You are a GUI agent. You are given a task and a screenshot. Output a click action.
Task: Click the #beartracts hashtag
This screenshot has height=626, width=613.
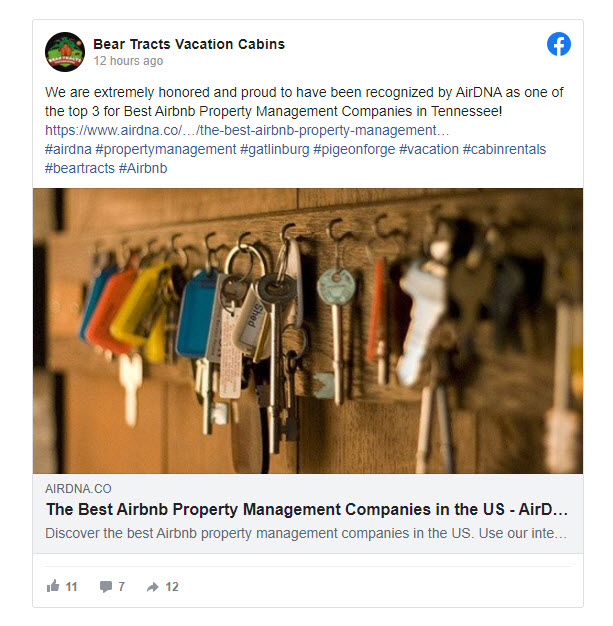point(80,168)
